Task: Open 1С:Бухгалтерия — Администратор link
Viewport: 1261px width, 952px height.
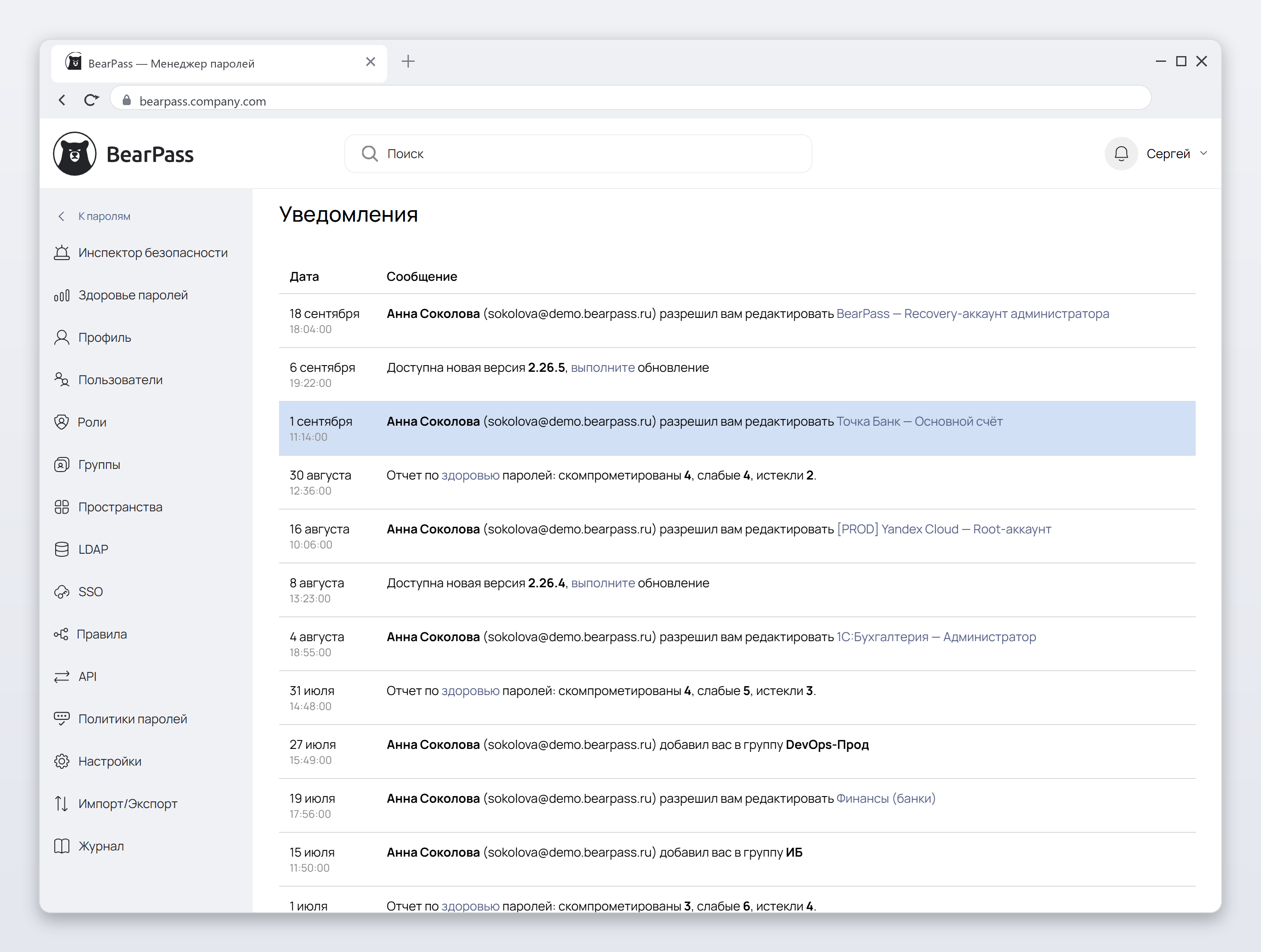Action: (936, 637)
